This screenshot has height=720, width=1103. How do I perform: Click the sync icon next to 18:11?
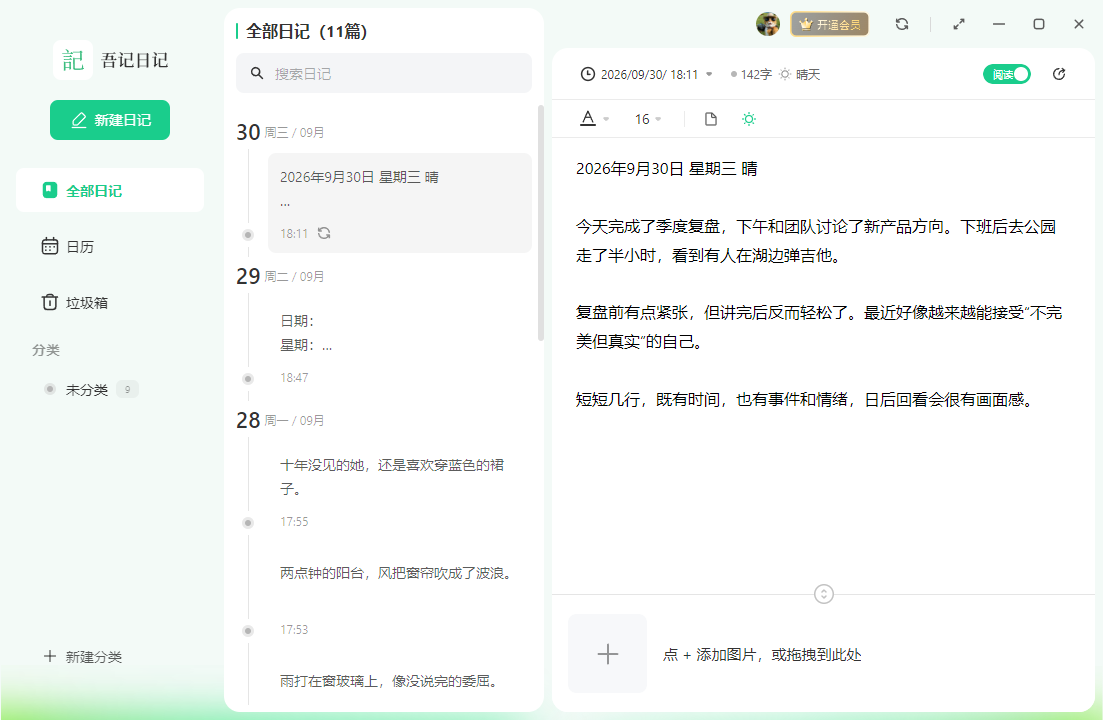pos(324,233)
